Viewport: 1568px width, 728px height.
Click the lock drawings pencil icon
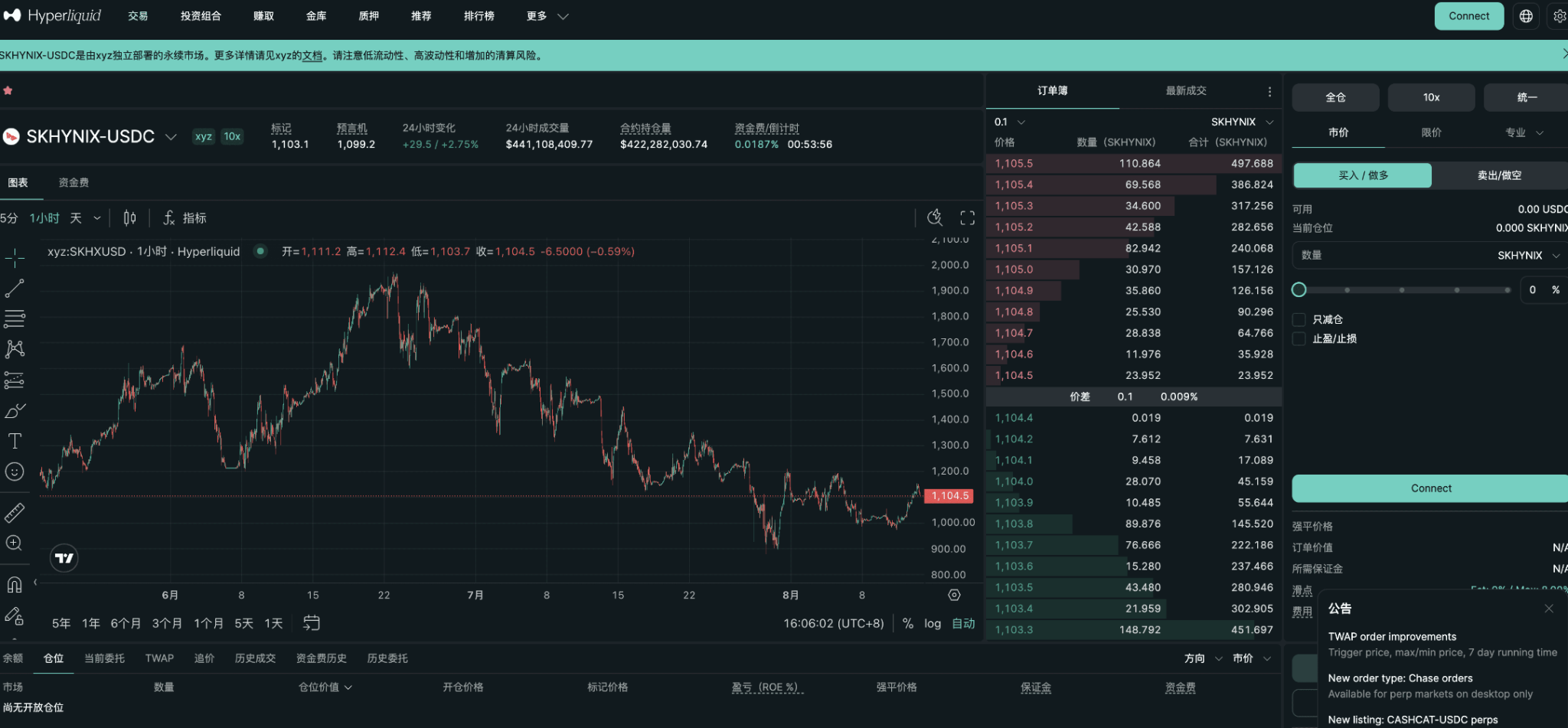(15, 615)
